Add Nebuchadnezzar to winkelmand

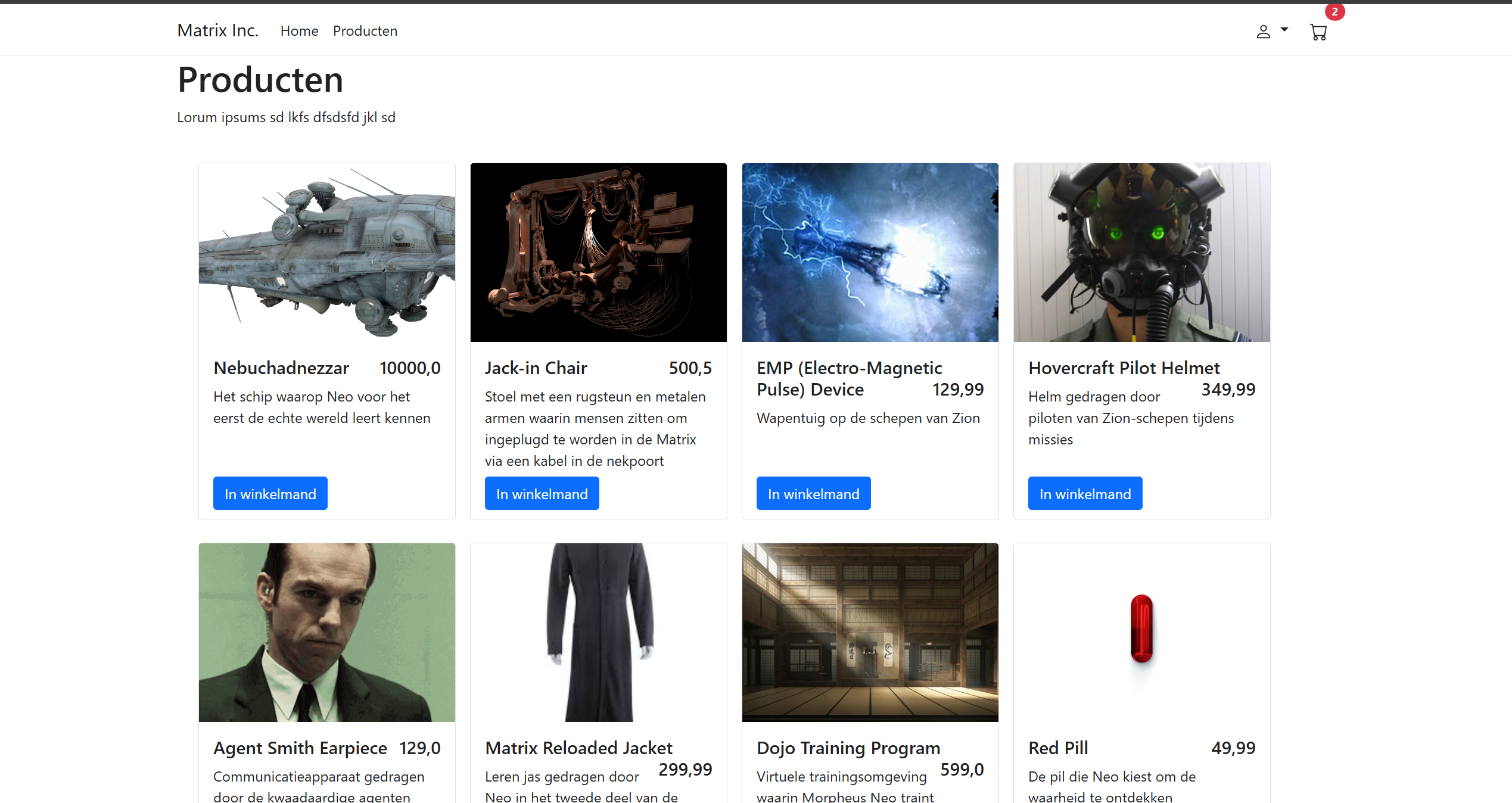(x=270, y=493)
